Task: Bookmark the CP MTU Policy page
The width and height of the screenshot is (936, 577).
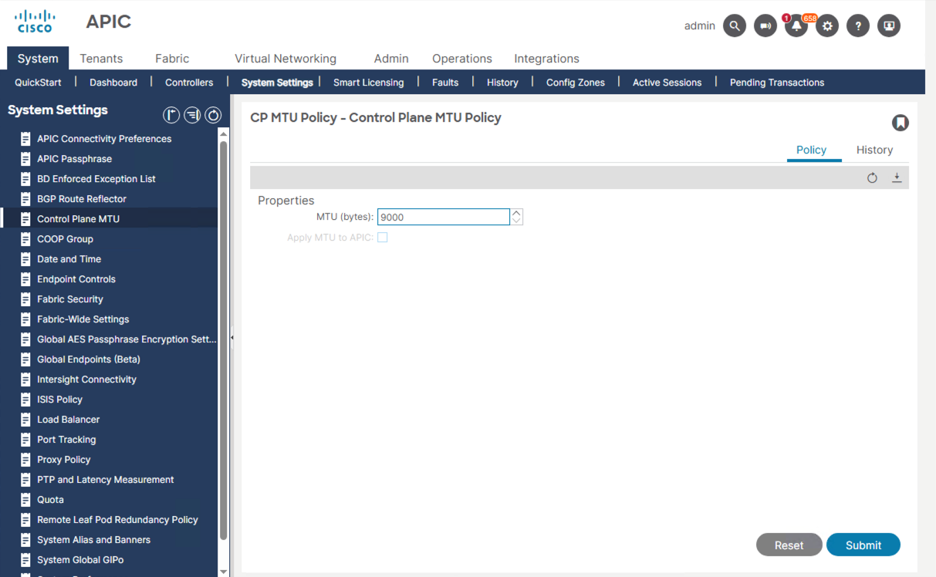Action: [900, 122]
